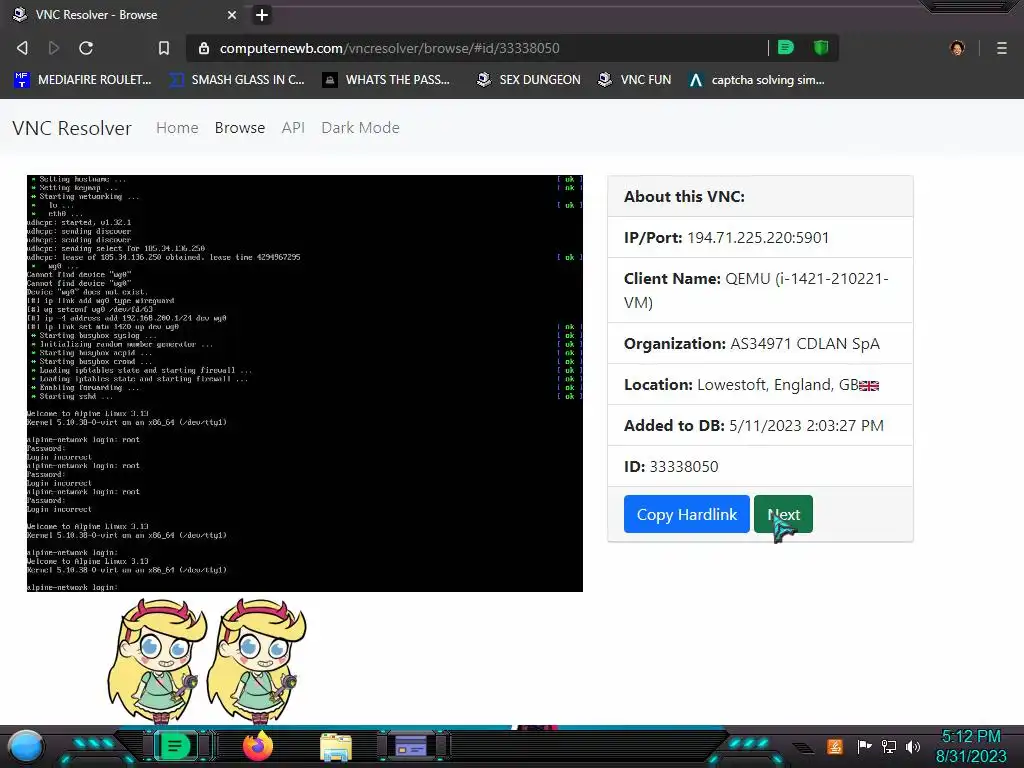Open the Action Center flag tray icon
Screen dimensions: 1024x768
pos(865,746)
